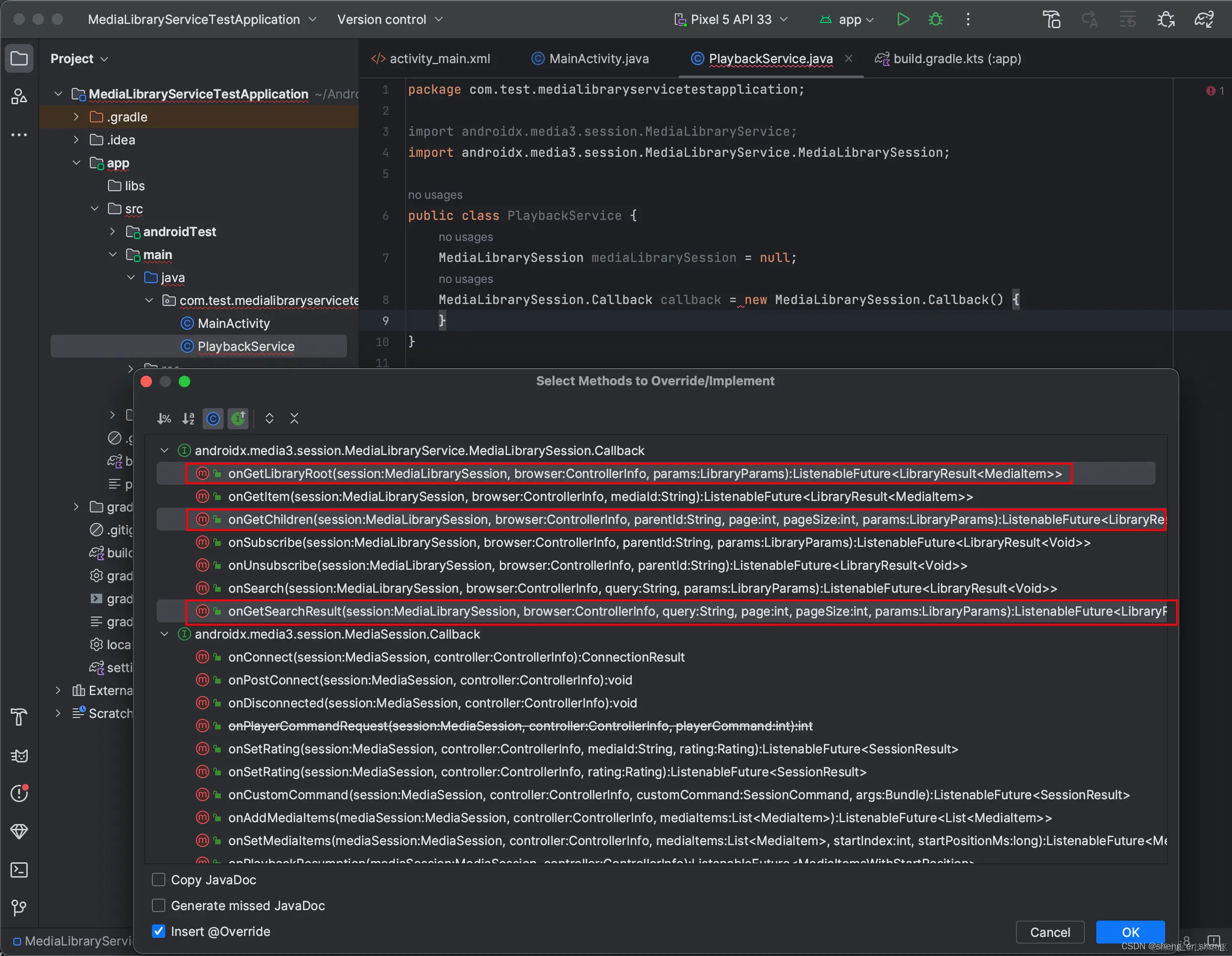Open the Build hammer tool window icon
The width and height of the screenshot is (1232, 956).
point(19,717)
